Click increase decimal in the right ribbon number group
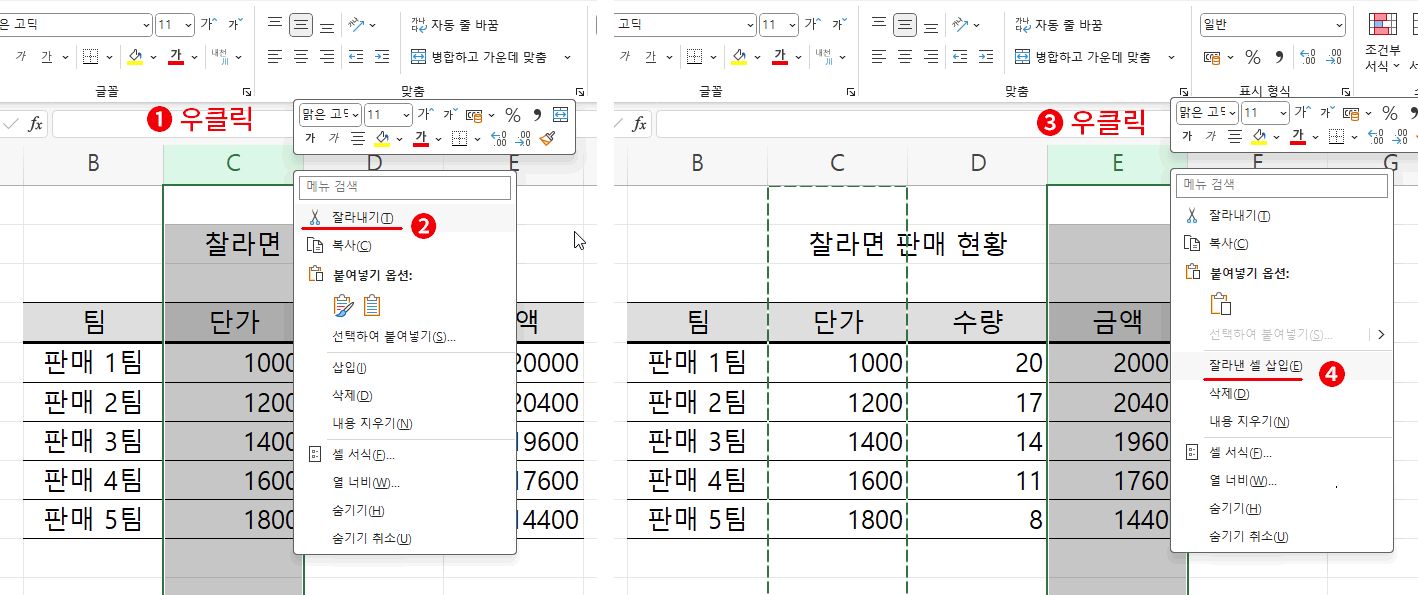1418x595 pixels. pos(1307,57)
